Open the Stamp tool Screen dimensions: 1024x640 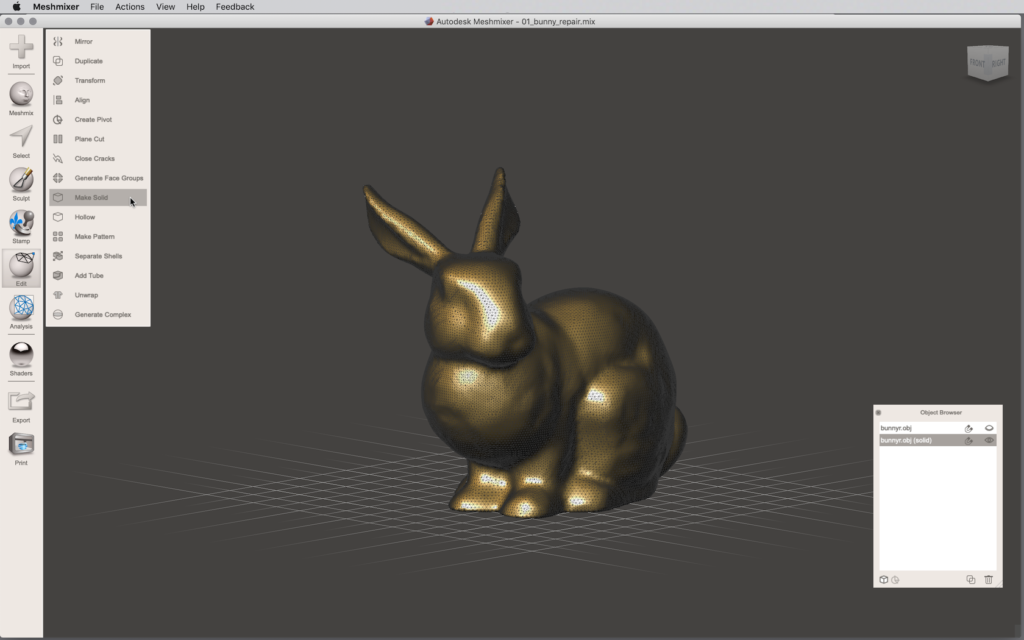(x=21, y=224)
